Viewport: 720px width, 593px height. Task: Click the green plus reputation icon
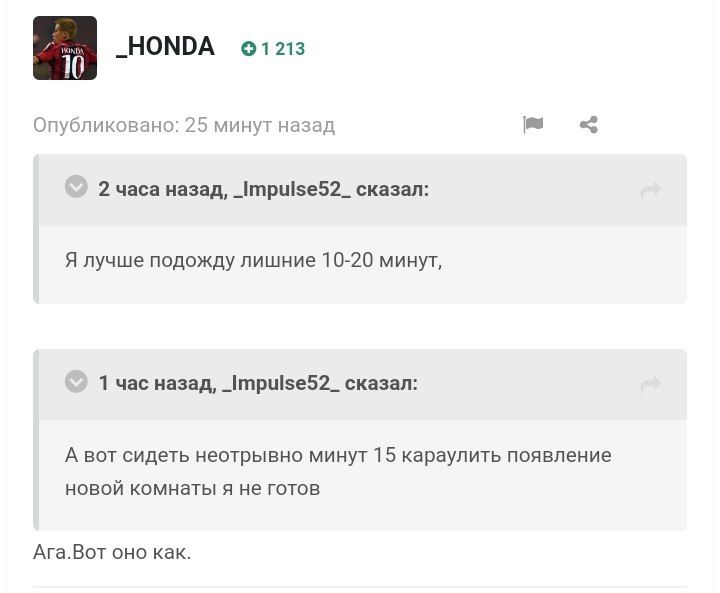(249, 49)
